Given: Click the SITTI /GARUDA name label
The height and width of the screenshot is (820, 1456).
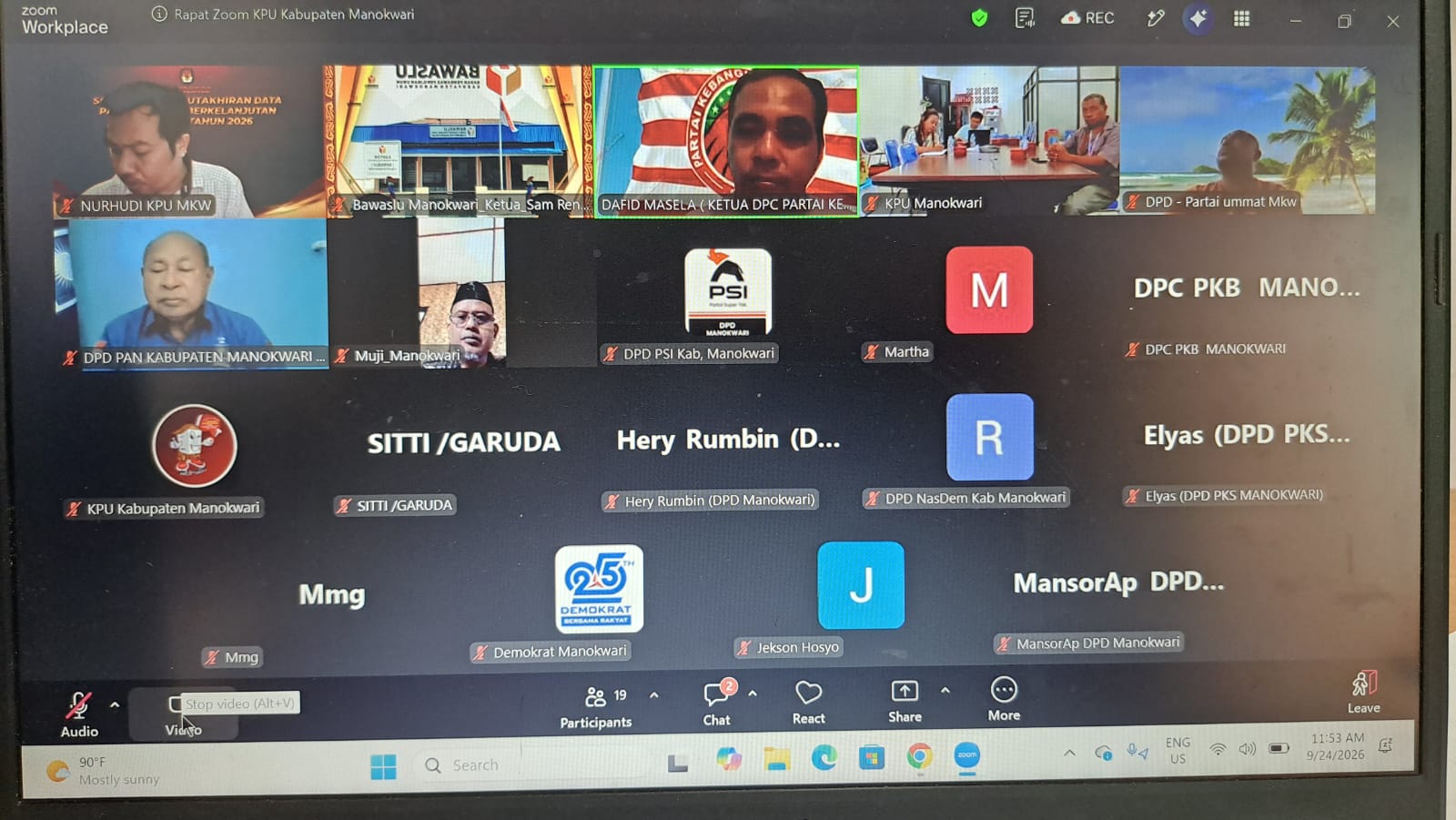Looking at the screenshot, I should [395, 505].
